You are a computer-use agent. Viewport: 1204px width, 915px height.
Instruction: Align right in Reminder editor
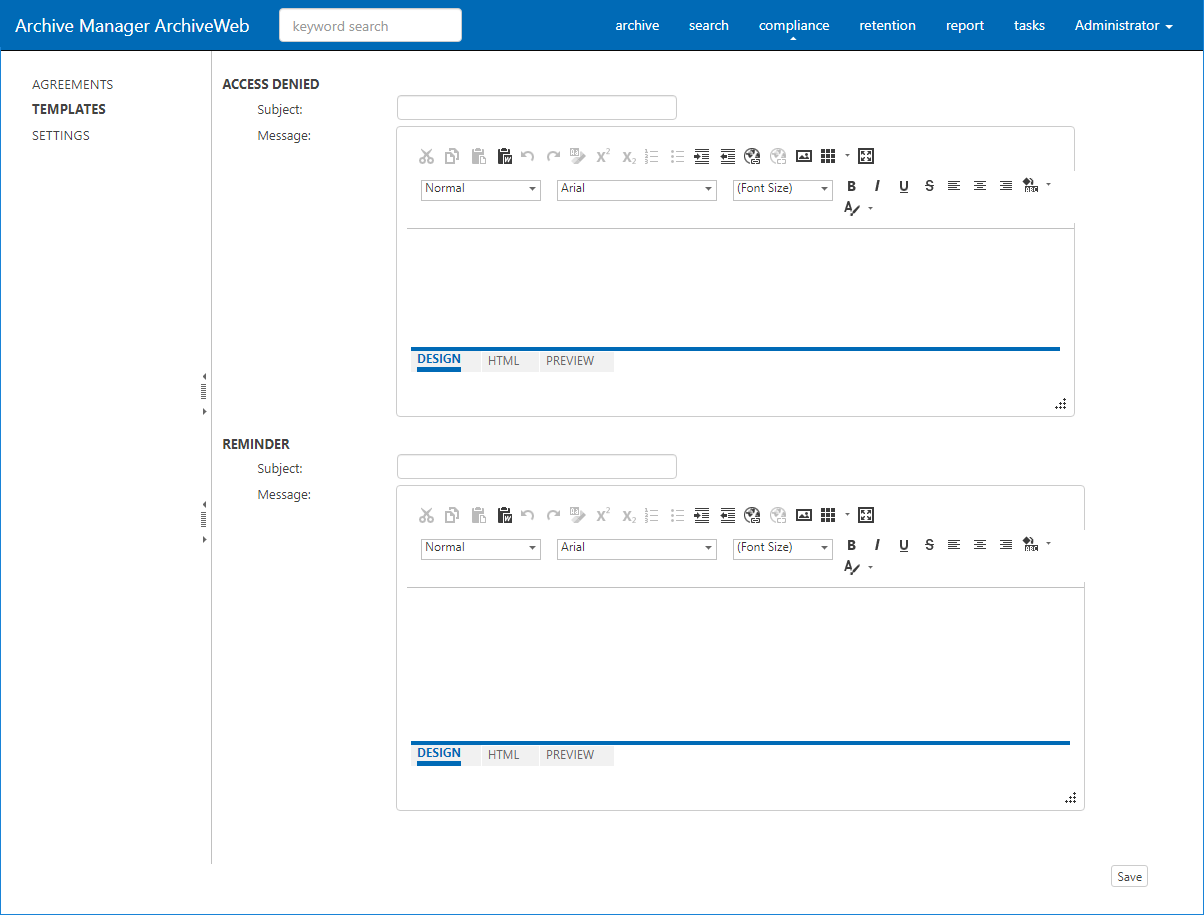pos(1006,545)
